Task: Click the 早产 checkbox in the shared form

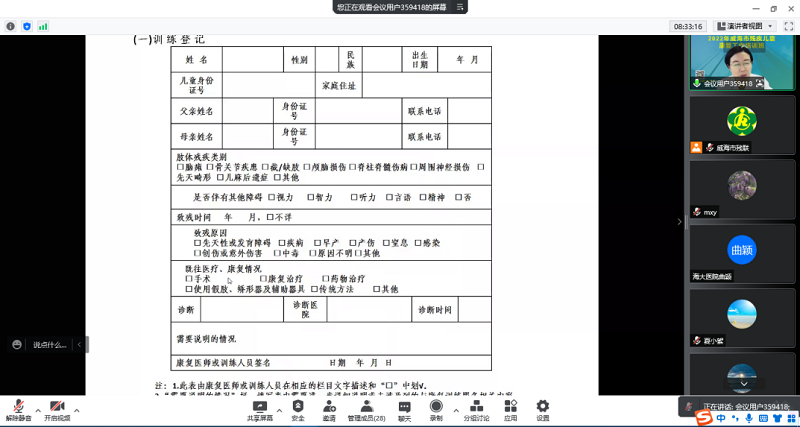Action: point(317,243)
